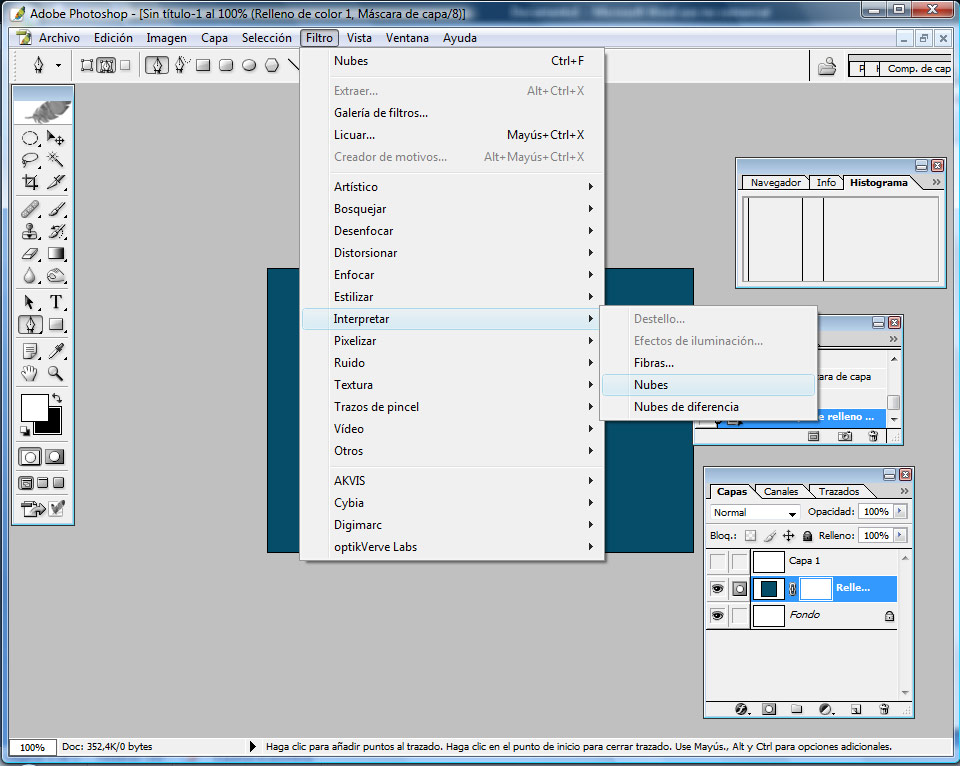Viewport: 960px width, 766px height.
Task: Open the Relleno slider arrow
Action: (900, 535)
